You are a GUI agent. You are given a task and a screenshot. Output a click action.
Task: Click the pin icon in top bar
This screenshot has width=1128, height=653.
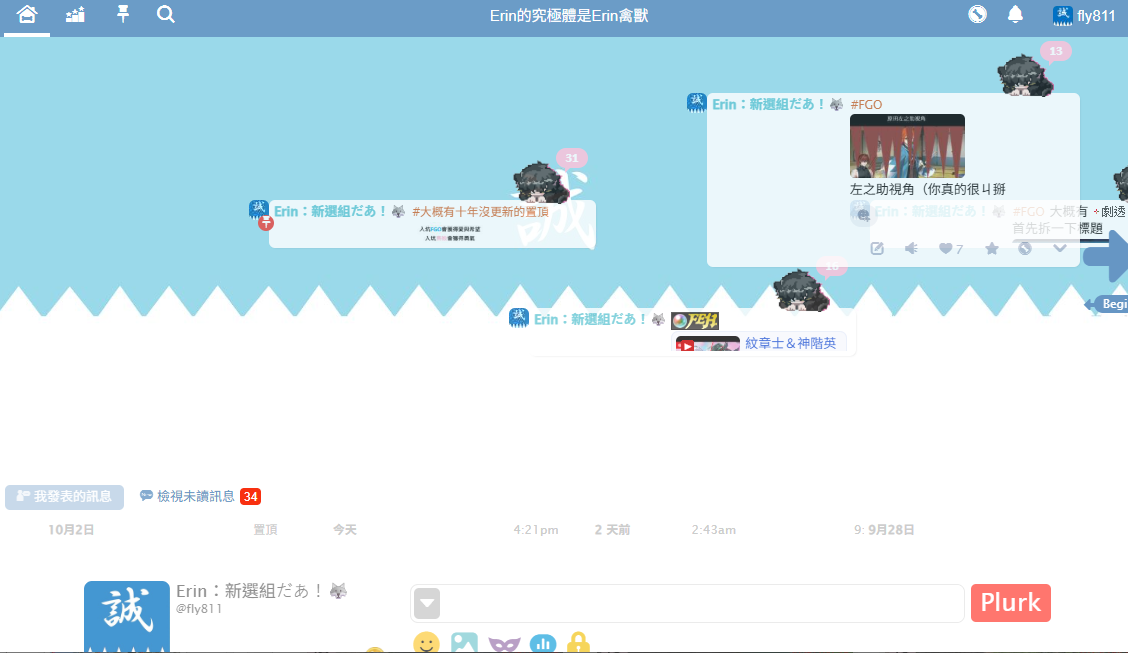pos(123,15)
